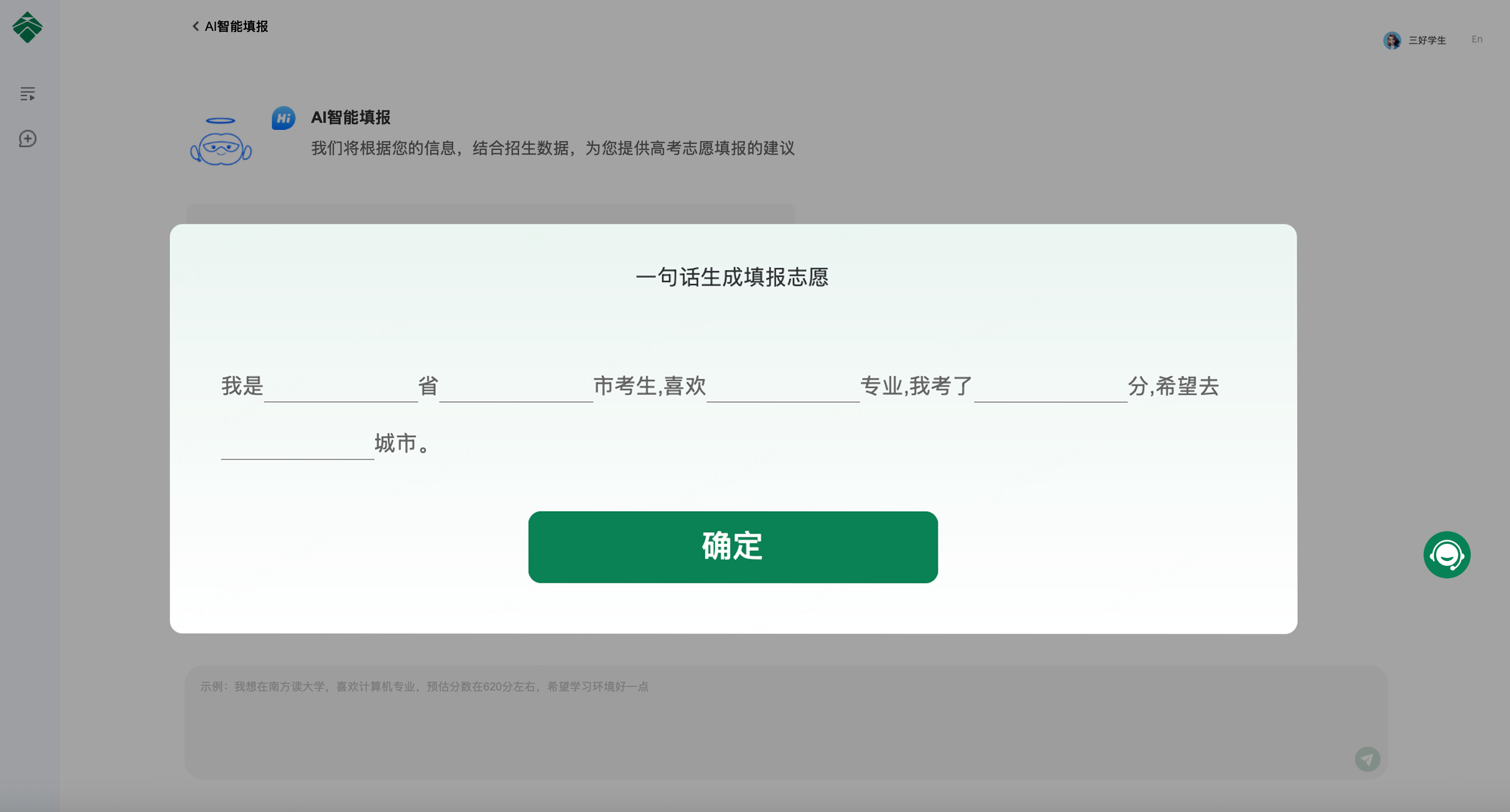Click the paper-plane send icon
Screen dimensions: 1510x812
click(x=1367, y=759)
